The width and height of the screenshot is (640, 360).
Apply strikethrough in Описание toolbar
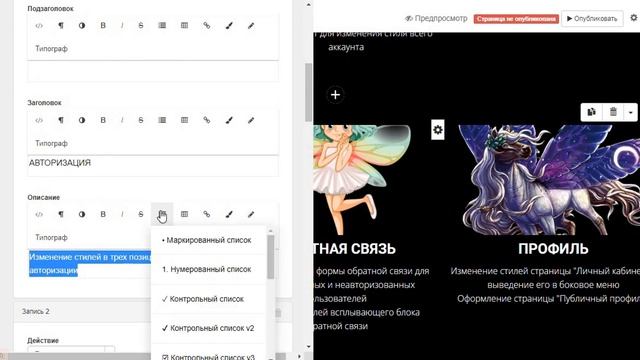141,214
